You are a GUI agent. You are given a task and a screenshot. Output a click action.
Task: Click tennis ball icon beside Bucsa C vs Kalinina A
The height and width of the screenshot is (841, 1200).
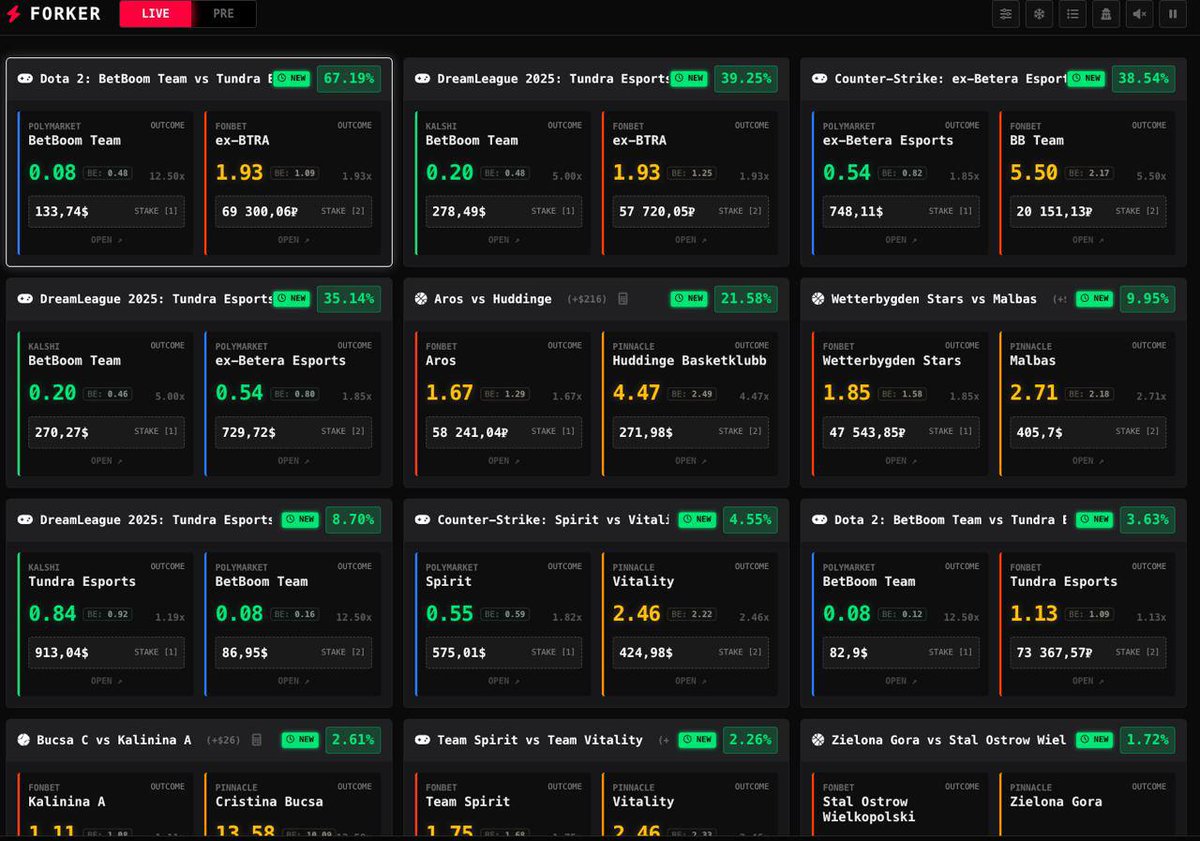coord(24,739)
